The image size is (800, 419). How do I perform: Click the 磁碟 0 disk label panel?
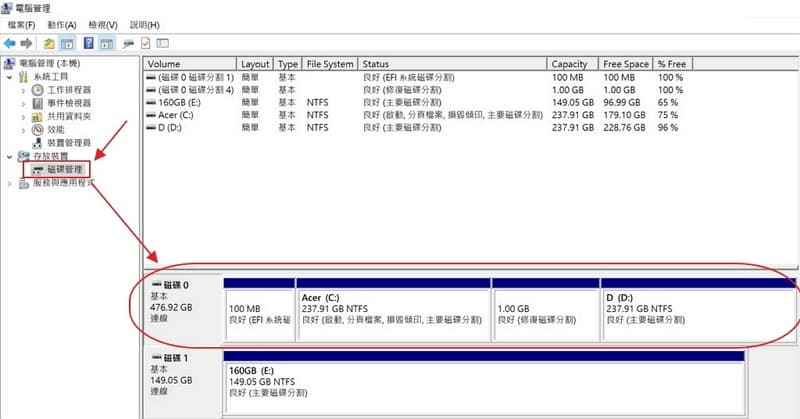(183, 309)
